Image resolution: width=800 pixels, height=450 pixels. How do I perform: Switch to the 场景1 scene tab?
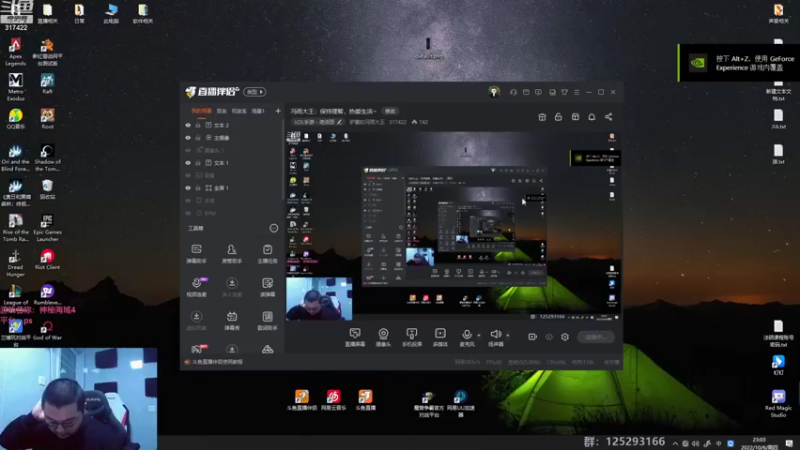258,111
